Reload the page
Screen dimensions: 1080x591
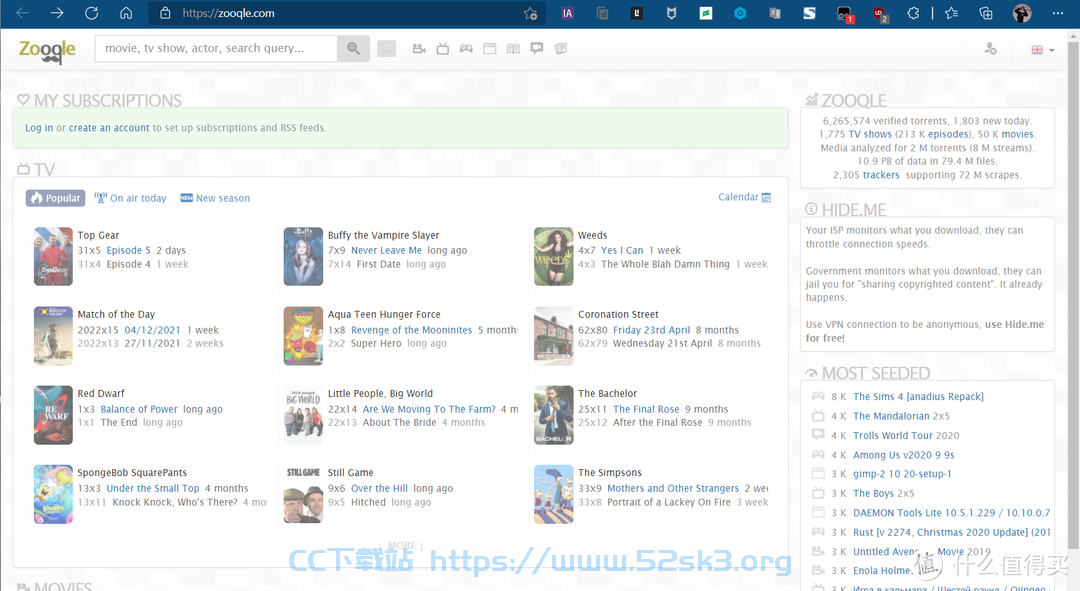(x=92, y=13)
